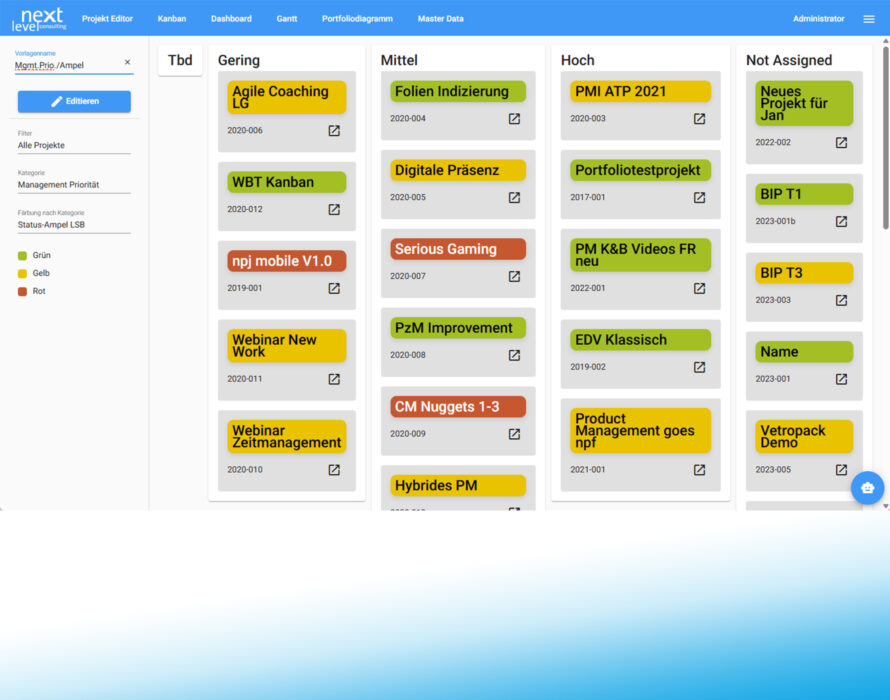
Task: Open the Administrator user menu
Action: (x=818, y=19)
